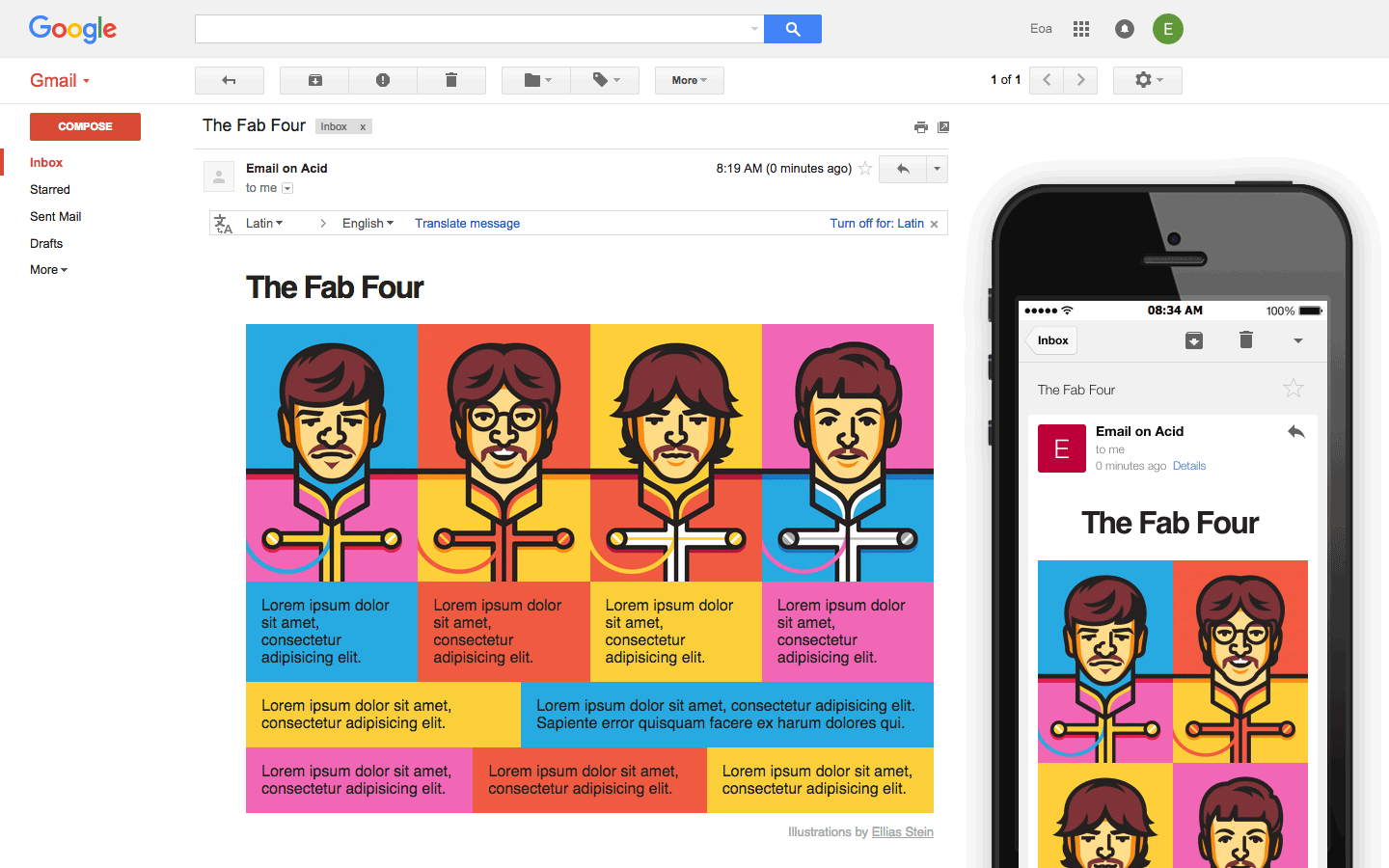
Task: Change source language from Latin
Action: 264,224
